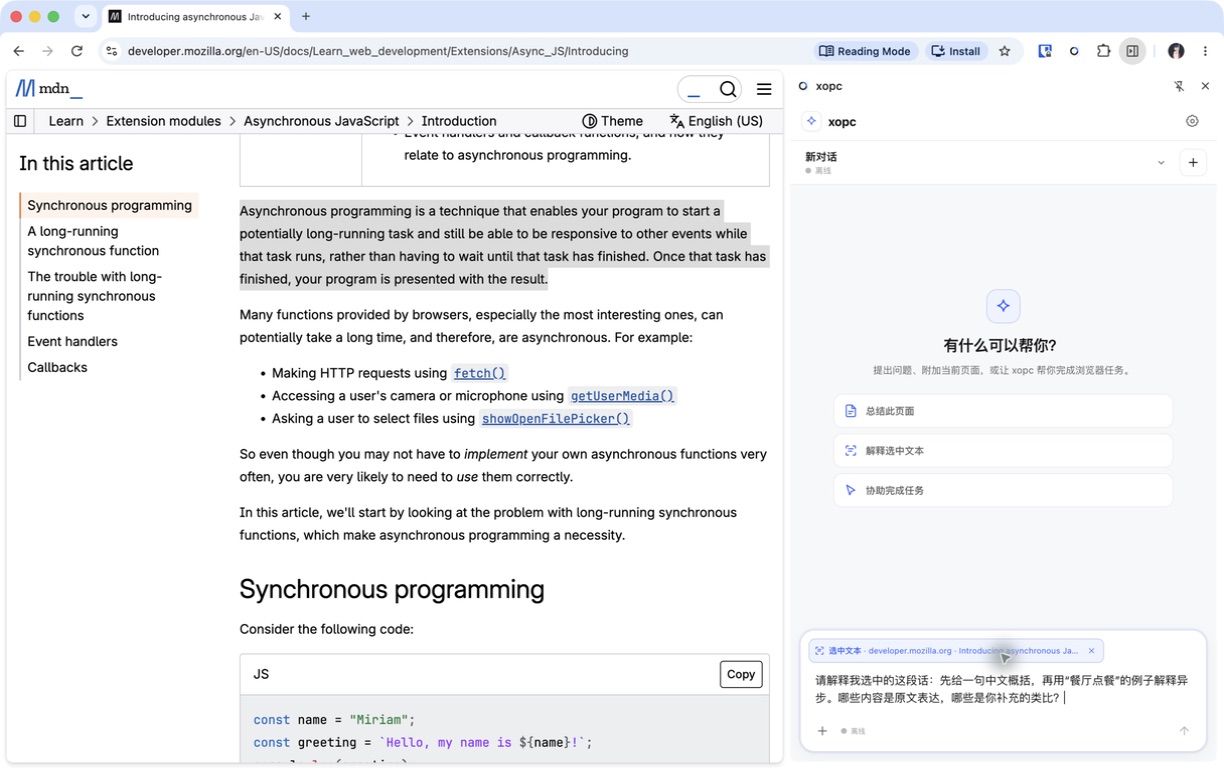1224x768 pixels.
Task: Copy the JS code sample
Action: [x=741, y=674]
